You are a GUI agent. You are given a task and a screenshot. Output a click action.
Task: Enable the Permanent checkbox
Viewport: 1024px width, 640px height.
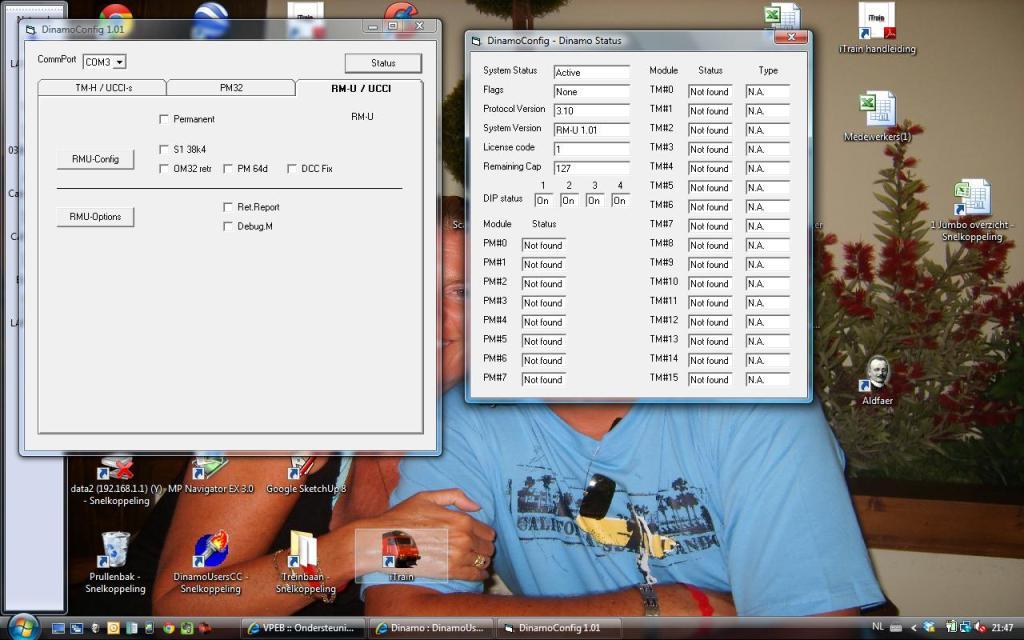pyautogui.click(x=164, y=119)
